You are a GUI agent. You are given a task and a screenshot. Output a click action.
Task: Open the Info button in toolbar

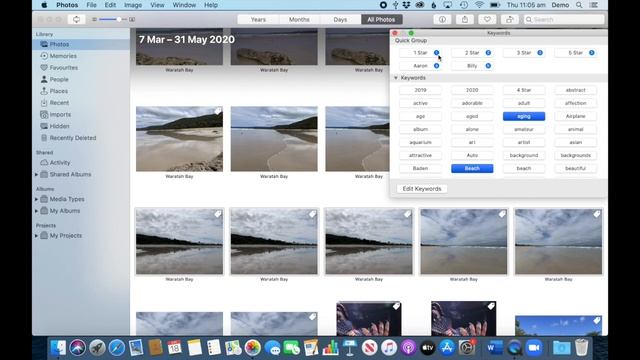[x=442, y=19]
